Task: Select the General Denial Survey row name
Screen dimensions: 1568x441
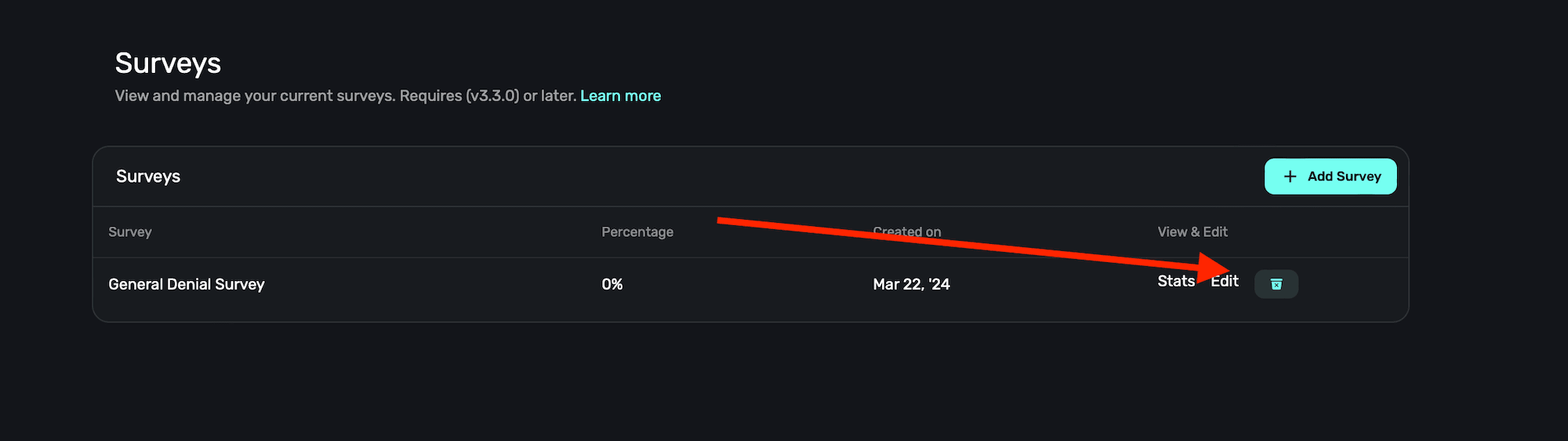Action: pos(187,284)
